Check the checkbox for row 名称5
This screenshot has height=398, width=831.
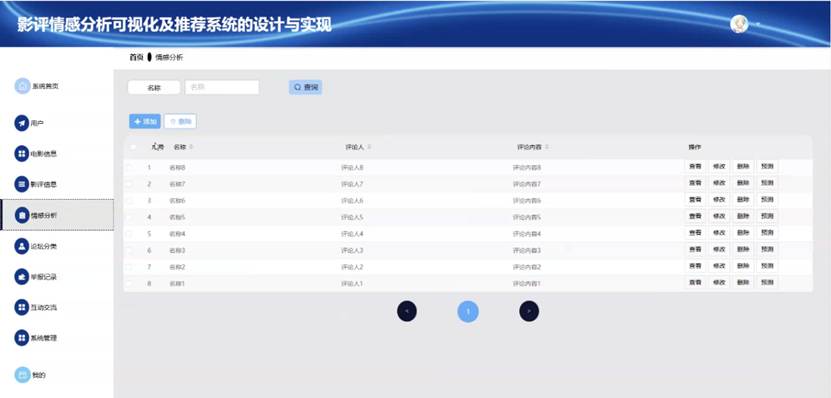(x=130, y=217)
